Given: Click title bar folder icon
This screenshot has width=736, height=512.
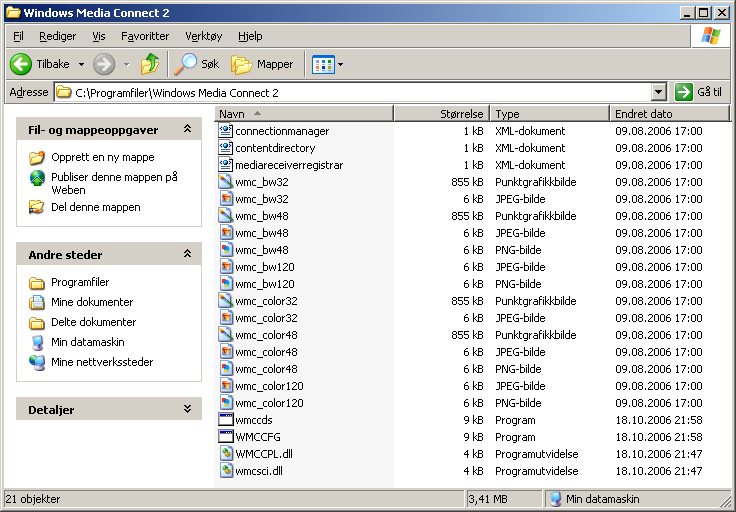Looking at the screenshot, I should click(13, 12).
